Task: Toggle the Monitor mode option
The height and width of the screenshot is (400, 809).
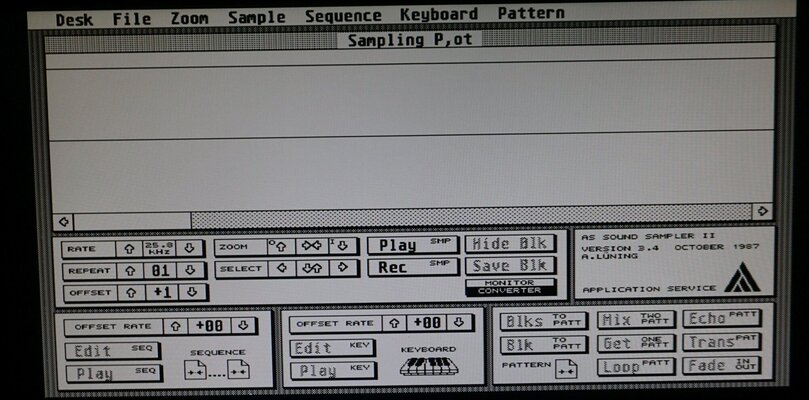Action: click(x=509, y=283)
